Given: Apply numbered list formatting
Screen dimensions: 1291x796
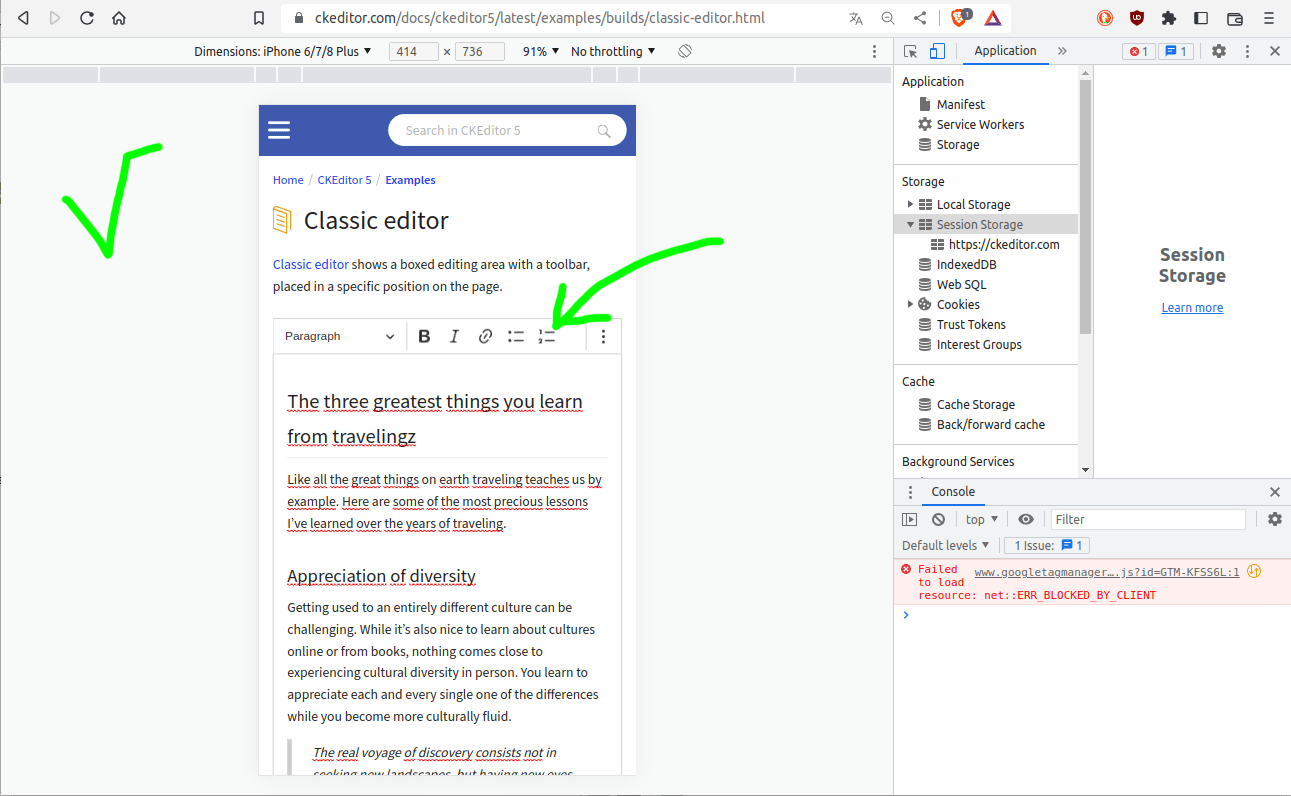Looking at the screenshot, I should pyautogui.click(x=546, y=336).
